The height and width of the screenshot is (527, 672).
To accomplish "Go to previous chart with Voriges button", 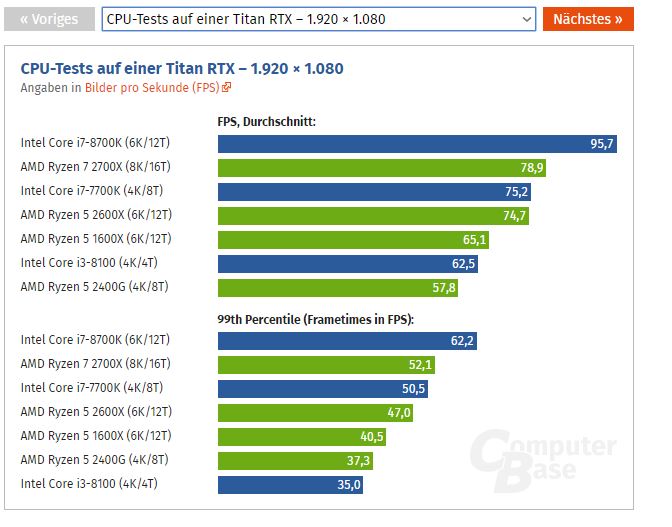I will coord(49,19).
